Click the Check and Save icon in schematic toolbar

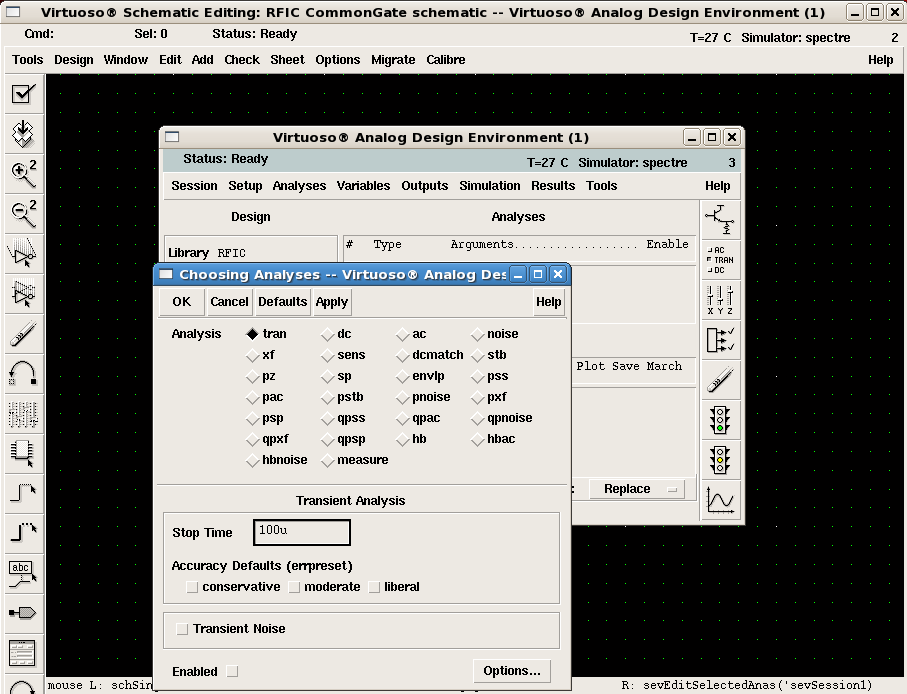24,93
